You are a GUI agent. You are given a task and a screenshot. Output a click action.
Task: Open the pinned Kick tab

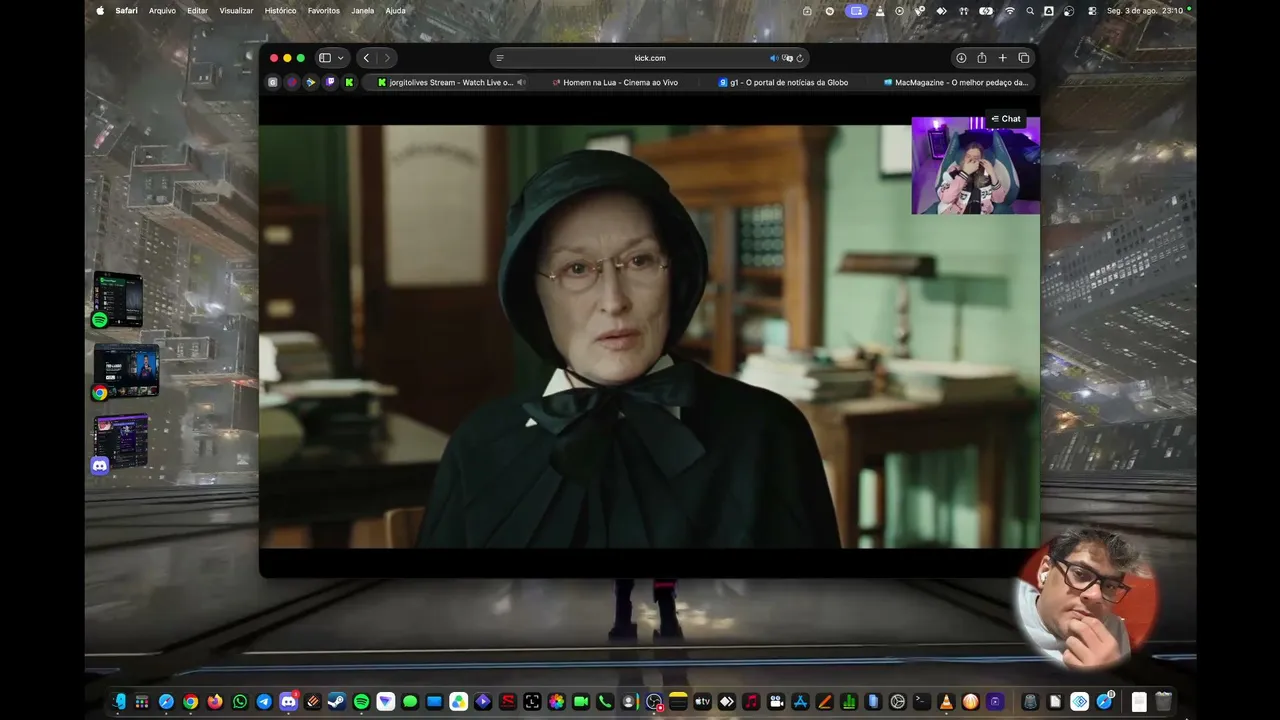[x=349, y=82]
